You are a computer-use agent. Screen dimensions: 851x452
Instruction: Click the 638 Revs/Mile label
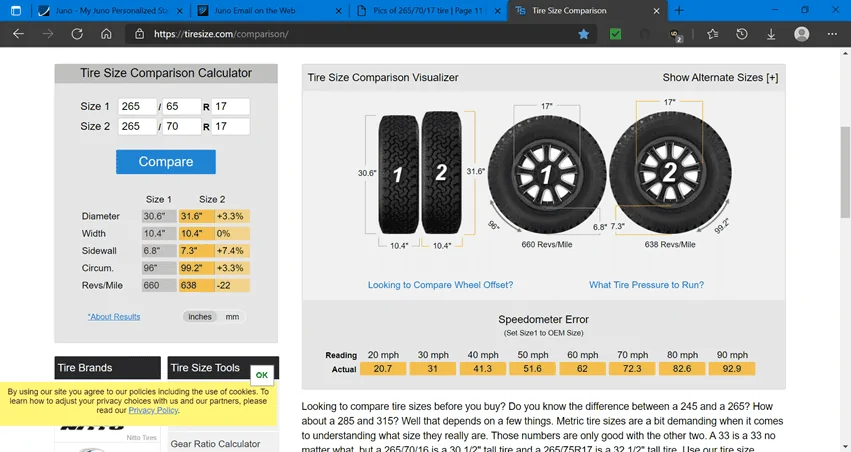point(670,245)
